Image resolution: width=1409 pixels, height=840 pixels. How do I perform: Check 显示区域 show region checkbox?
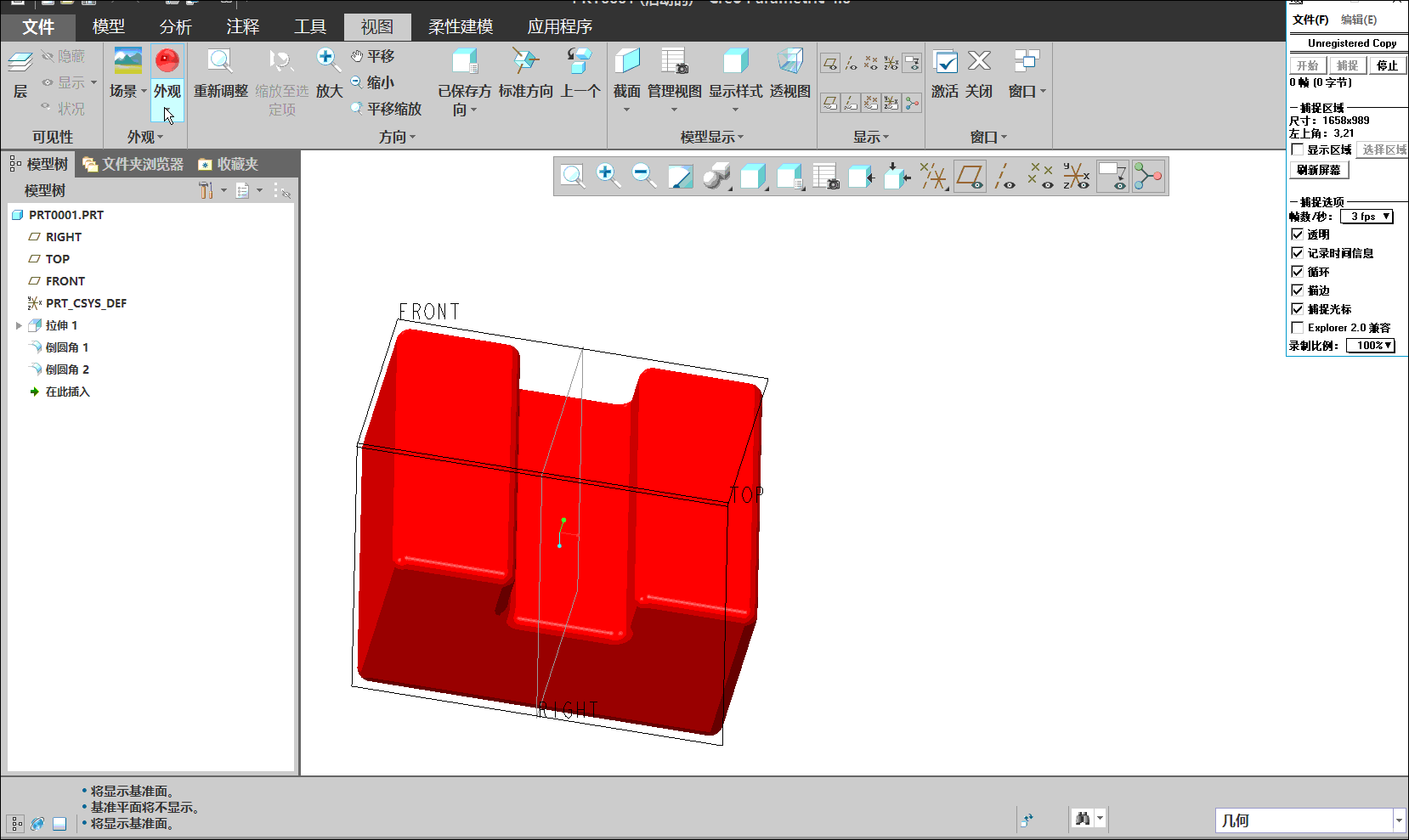[x=1298, y=149]
